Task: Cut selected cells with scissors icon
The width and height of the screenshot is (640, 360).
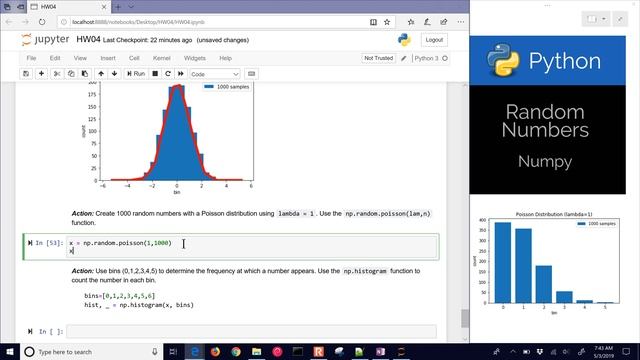Action: click(57, 74)
